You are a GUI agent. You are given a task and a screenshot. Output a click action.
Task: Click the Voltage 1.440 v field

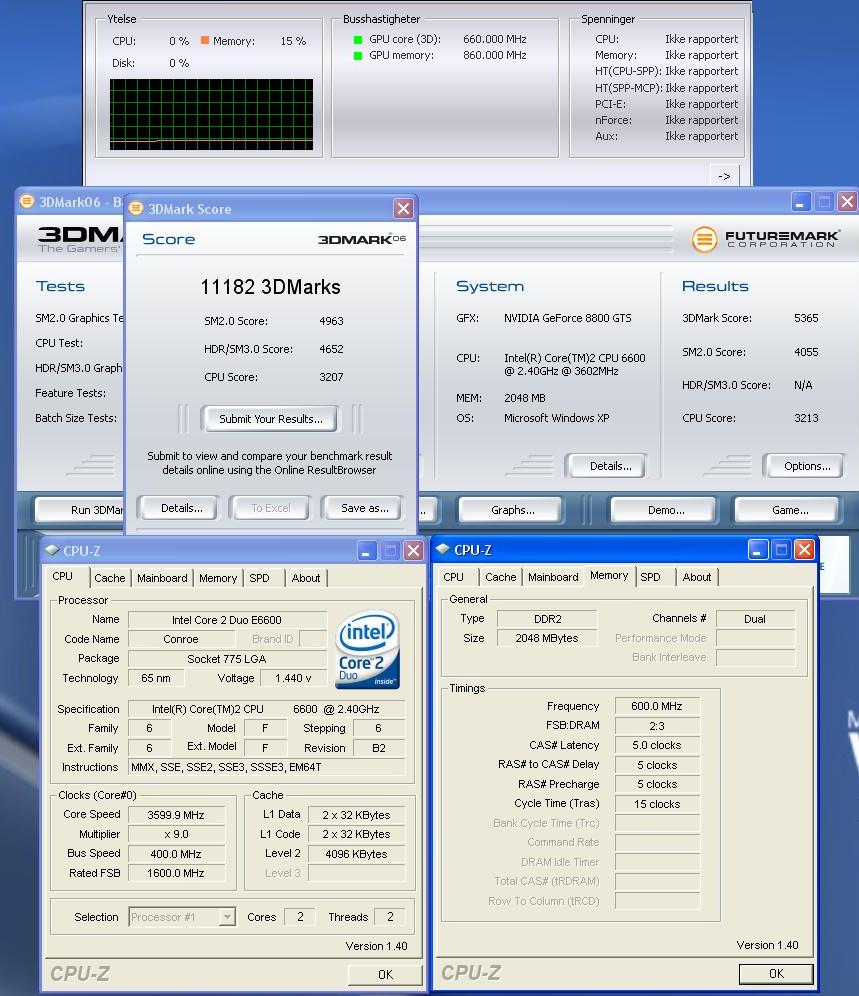click(x=293, y=678)
